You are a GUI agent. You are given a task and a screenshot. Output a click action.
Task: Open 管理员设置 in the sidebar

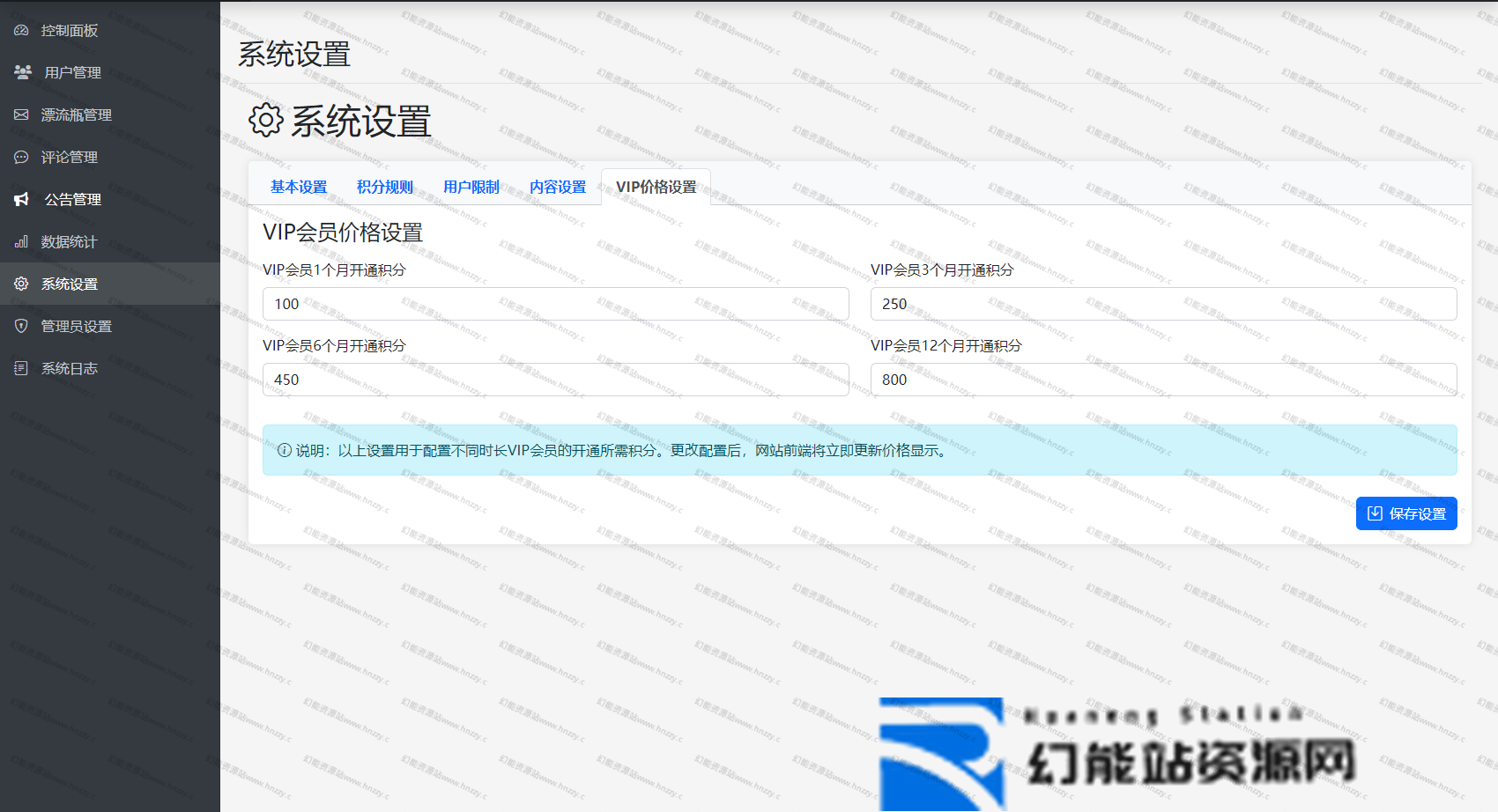pos(110,326)
